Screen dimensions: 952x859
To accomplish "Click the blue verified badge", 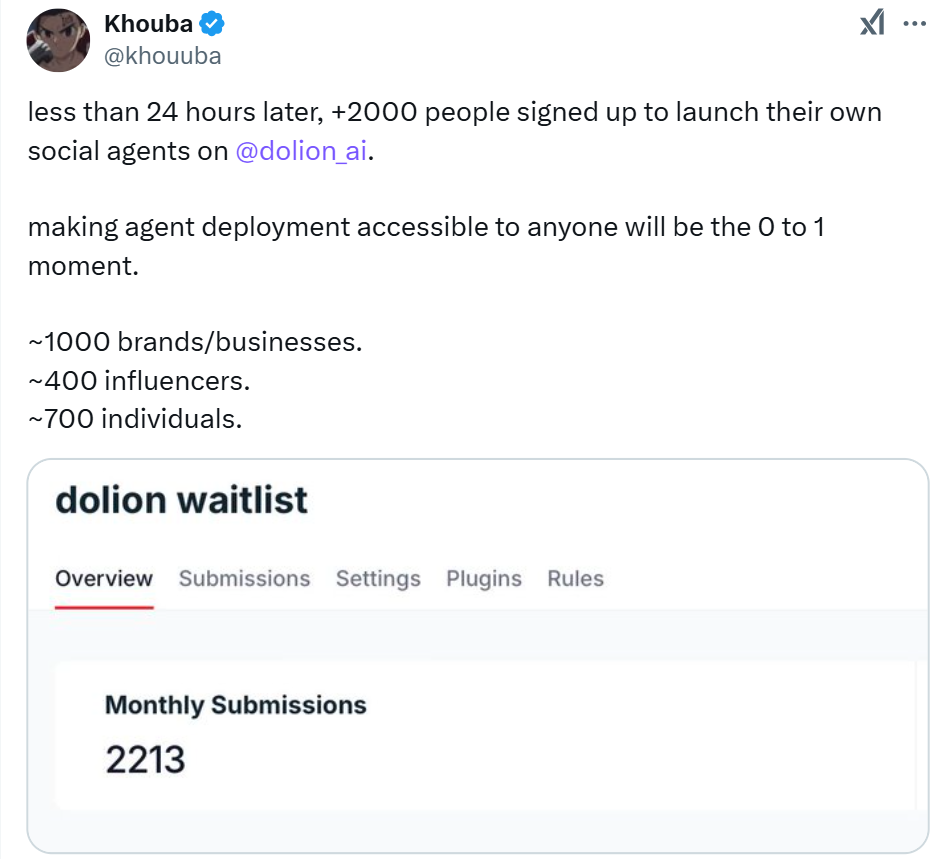I will (x=212, y=24).
